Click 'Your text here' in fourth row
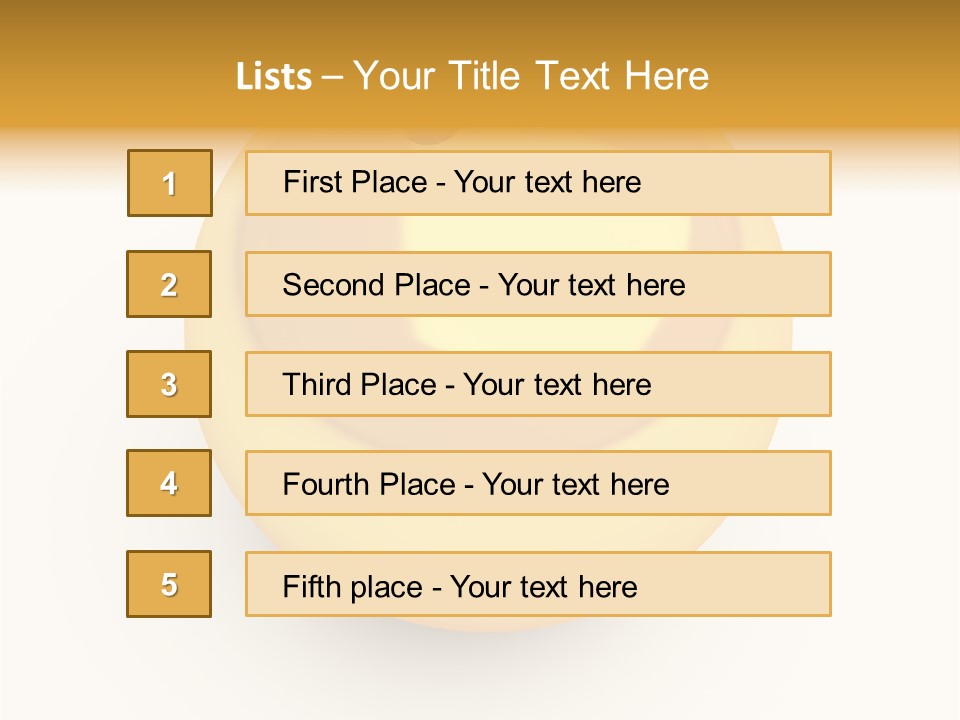 tap(575, 485)
